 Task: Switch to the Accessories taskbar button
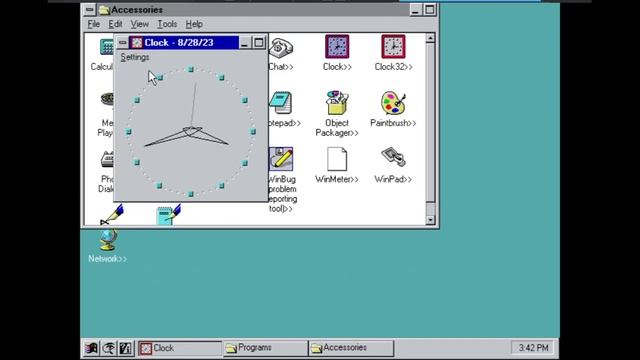(x=351, y=348)
